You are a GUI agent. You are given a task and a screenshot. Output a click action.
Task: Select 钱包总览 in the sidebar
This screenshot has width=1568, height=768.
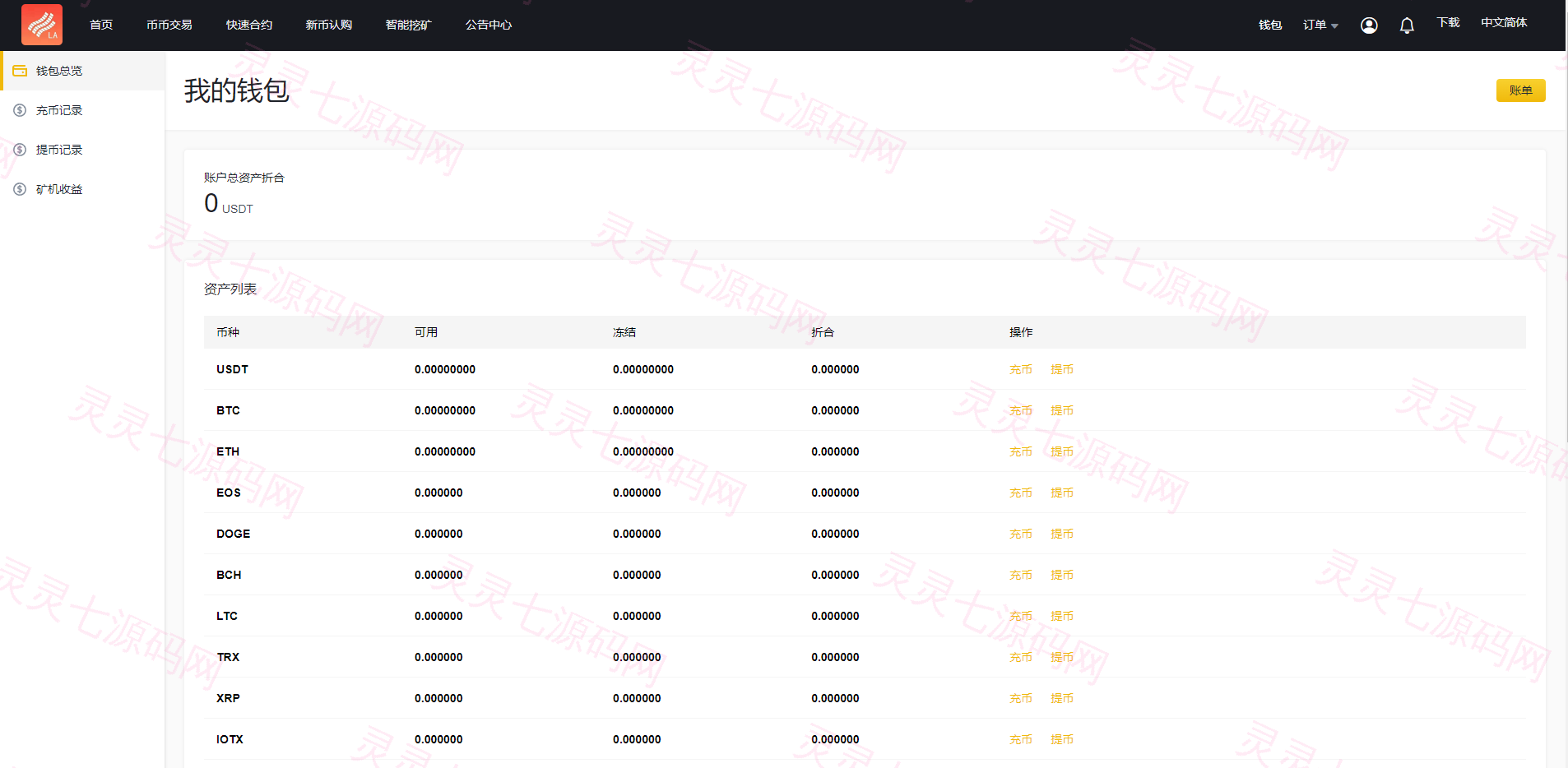pyautogui.click(x=59, y=71)
